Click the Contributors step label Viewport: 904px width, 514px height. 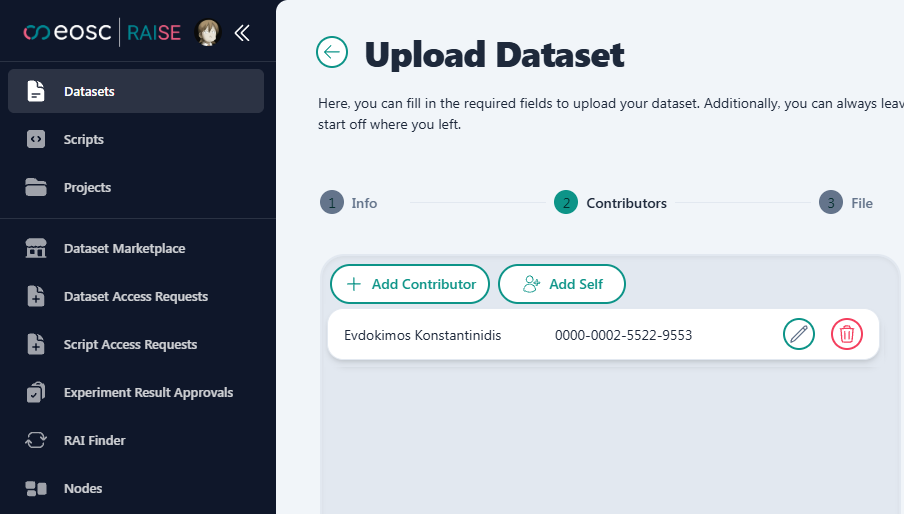pos(626,203)
